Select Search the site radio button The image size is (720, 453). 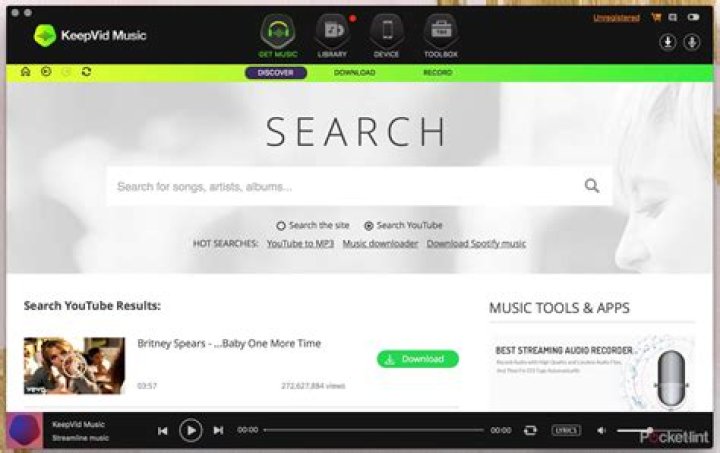click(x=281, y=226)
